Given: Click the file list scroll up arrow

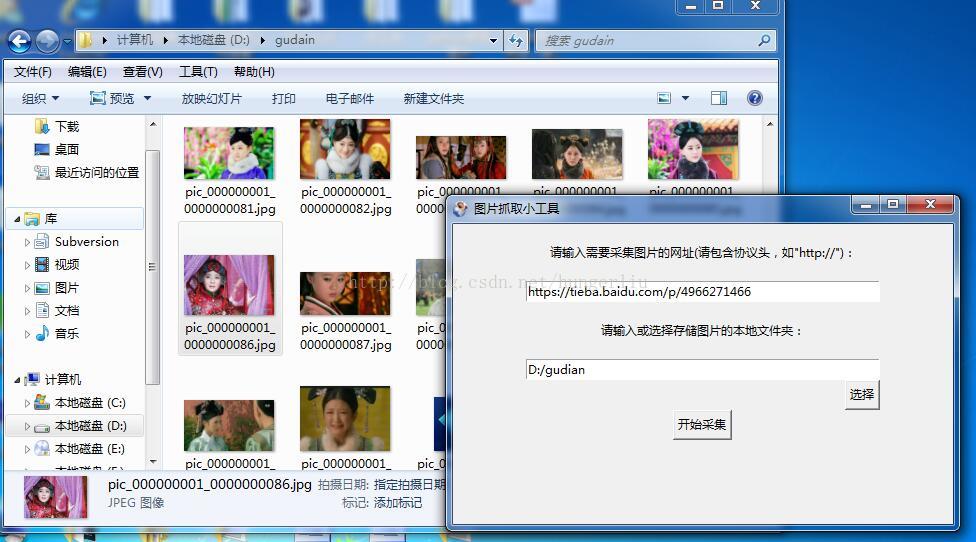Looking at the screenshot, I should [x=770, y=124].
